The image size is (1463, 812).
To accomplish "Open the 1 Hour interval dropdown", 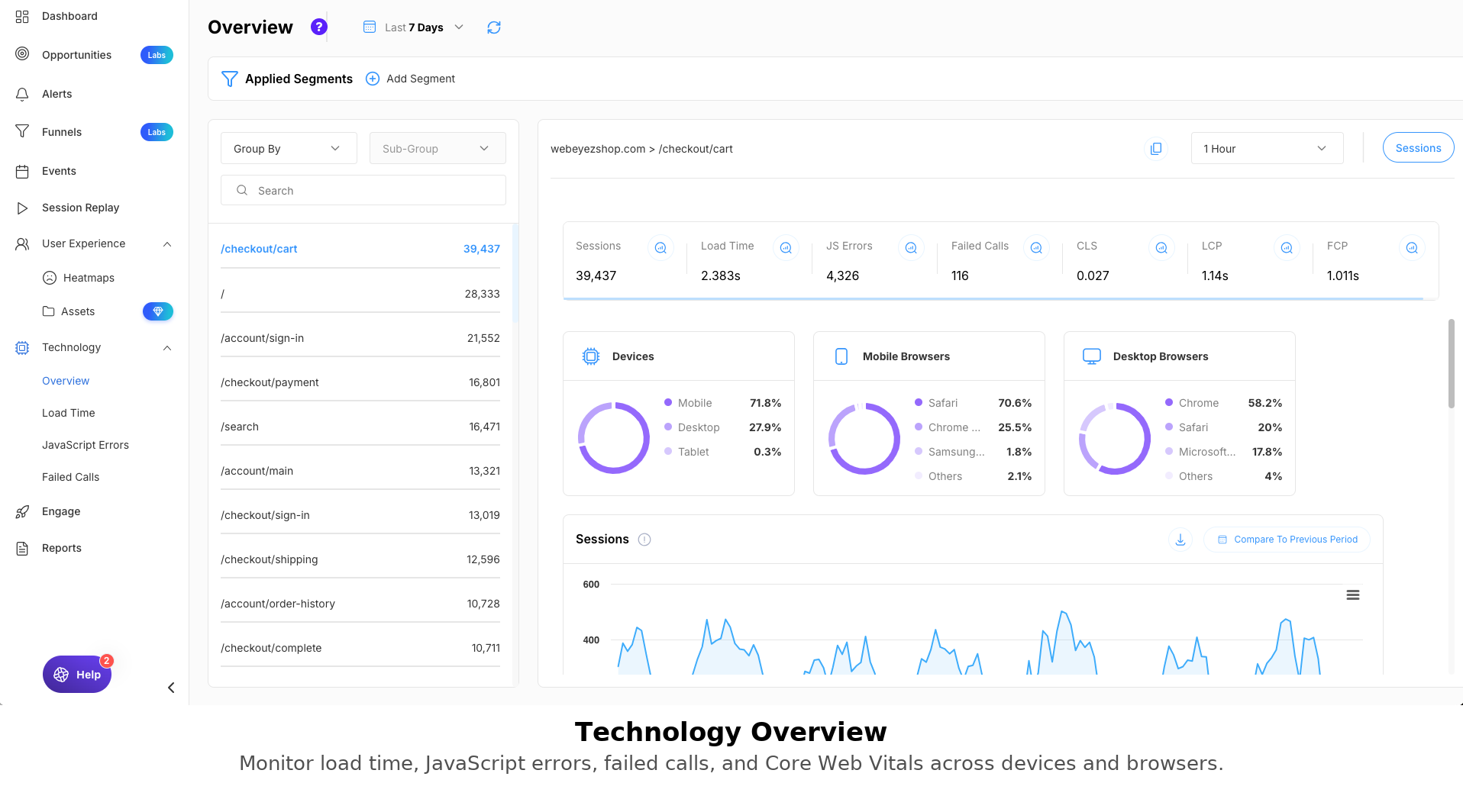I will tap(1266, 149).
